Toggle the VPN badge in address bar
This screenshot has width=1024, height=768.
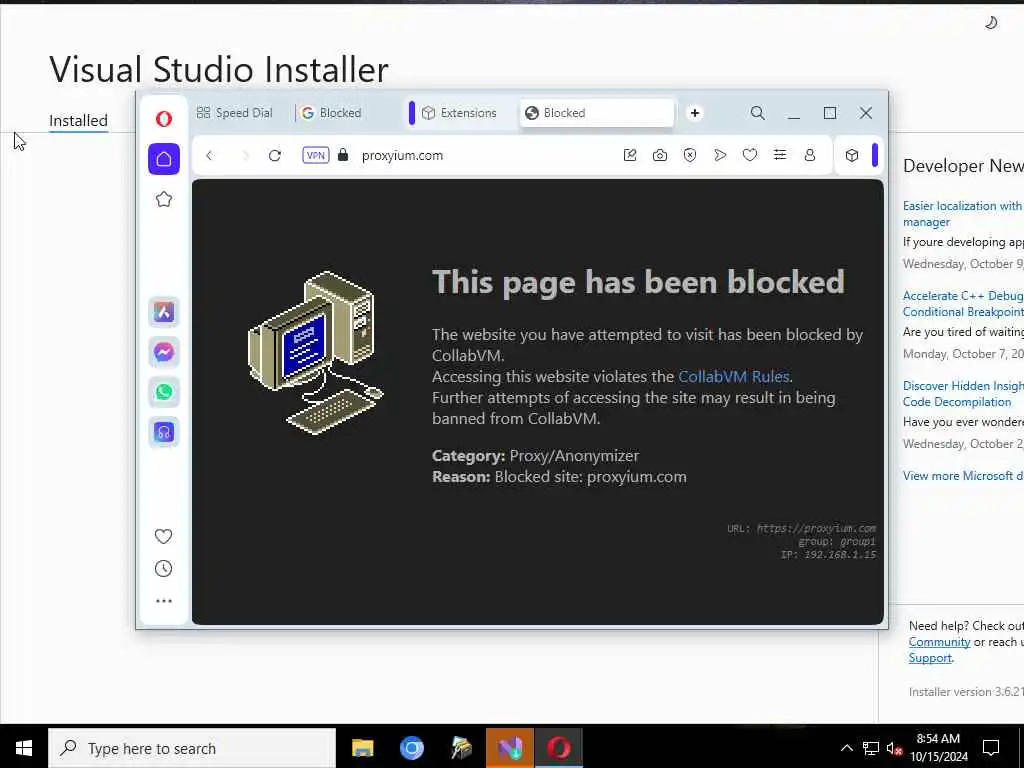pyautogui.click(x=315, y=155)
